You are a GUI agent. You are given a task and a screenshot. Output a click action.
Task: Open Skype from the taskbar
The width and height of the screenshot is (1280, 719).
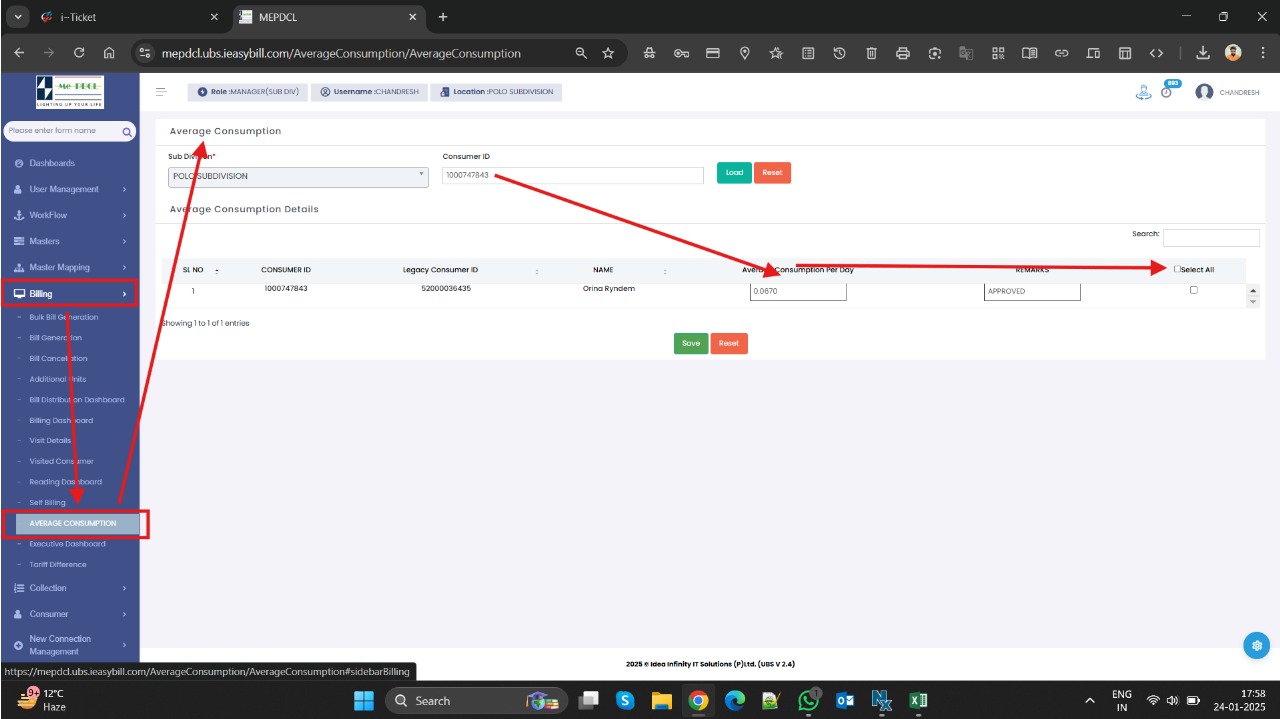626,700
